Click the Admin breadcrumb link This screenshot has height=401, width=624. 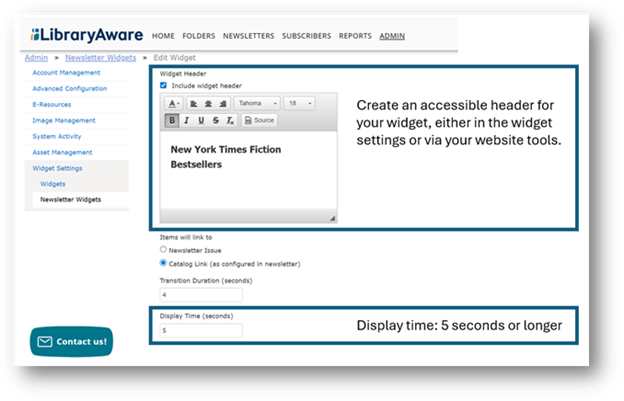[x=36, y=58]
